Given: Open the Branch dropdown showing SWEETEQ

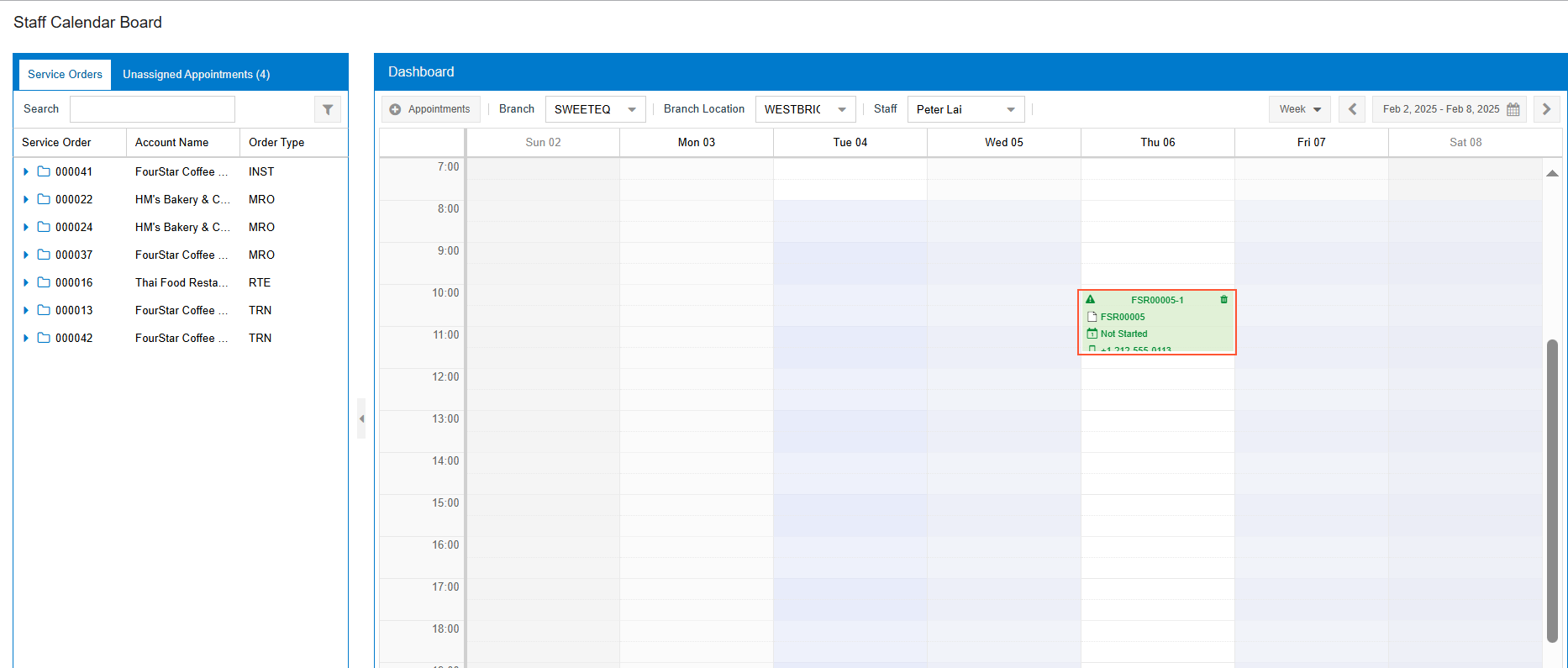Looking at the screenshot, I should pos(596,109).
